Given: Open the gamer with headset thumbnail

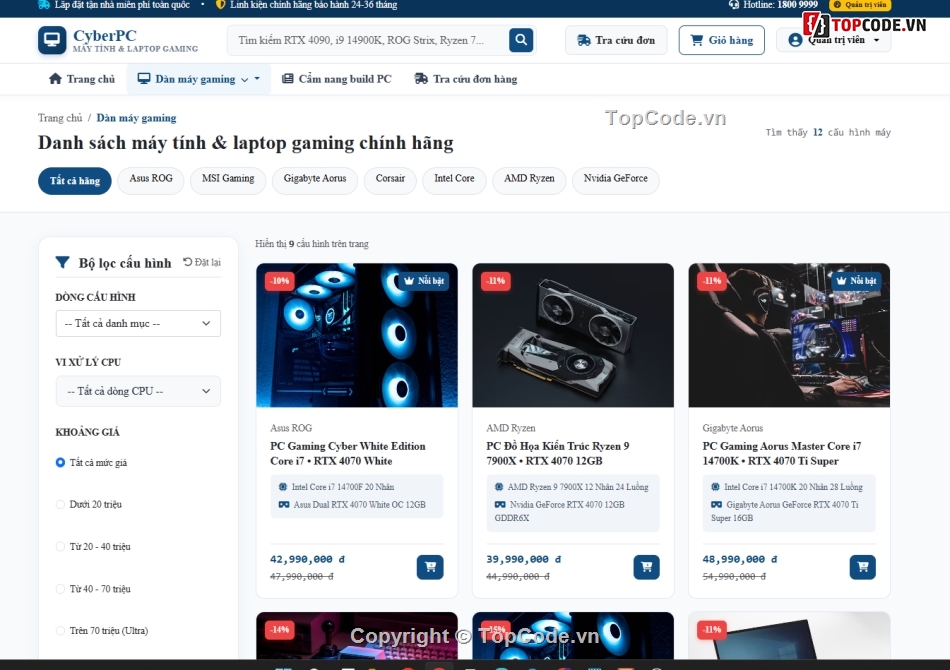Looking at the screenshot, I should coord(789,335).
